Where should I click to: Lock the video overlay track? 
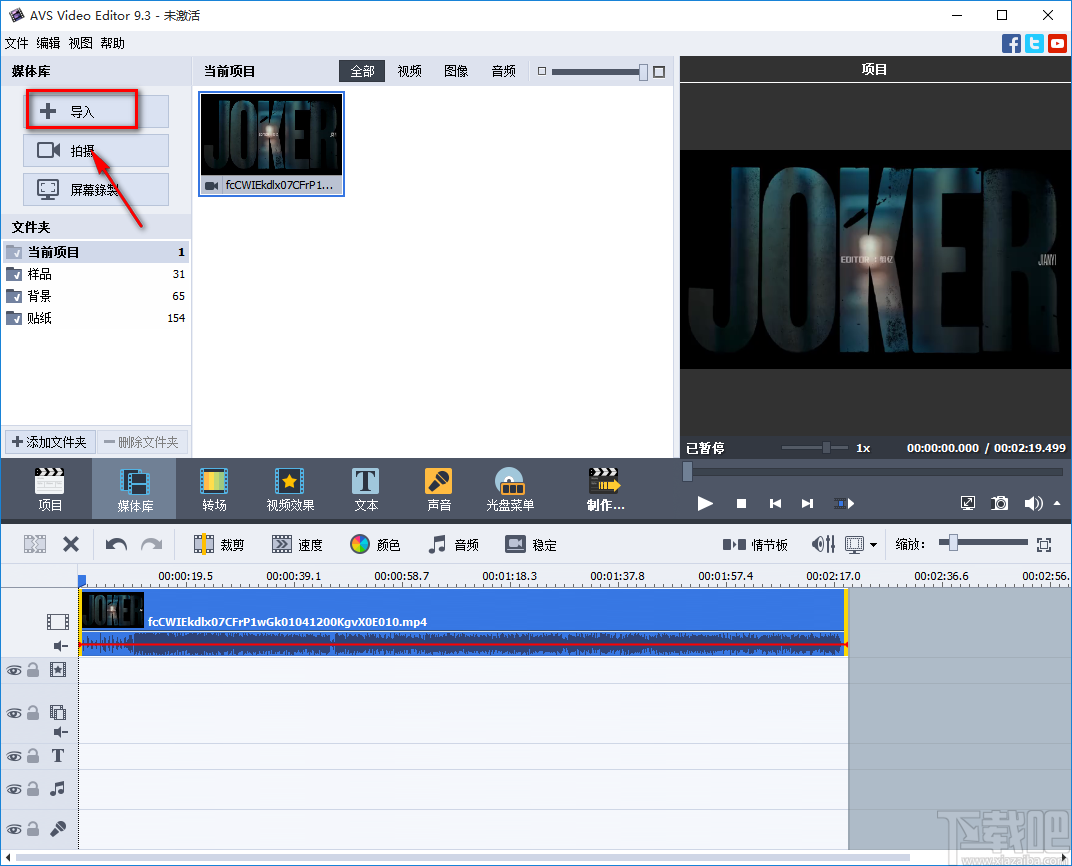33,713
